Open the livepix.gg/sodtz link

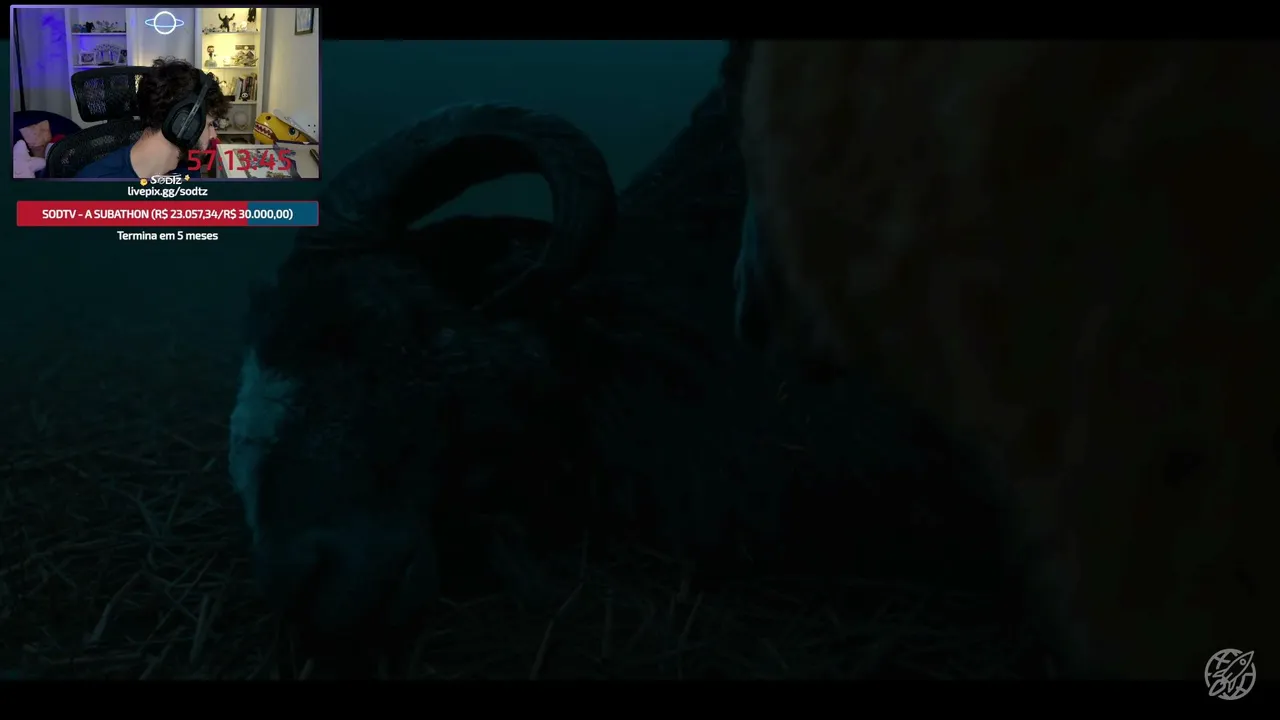[167, 191]
